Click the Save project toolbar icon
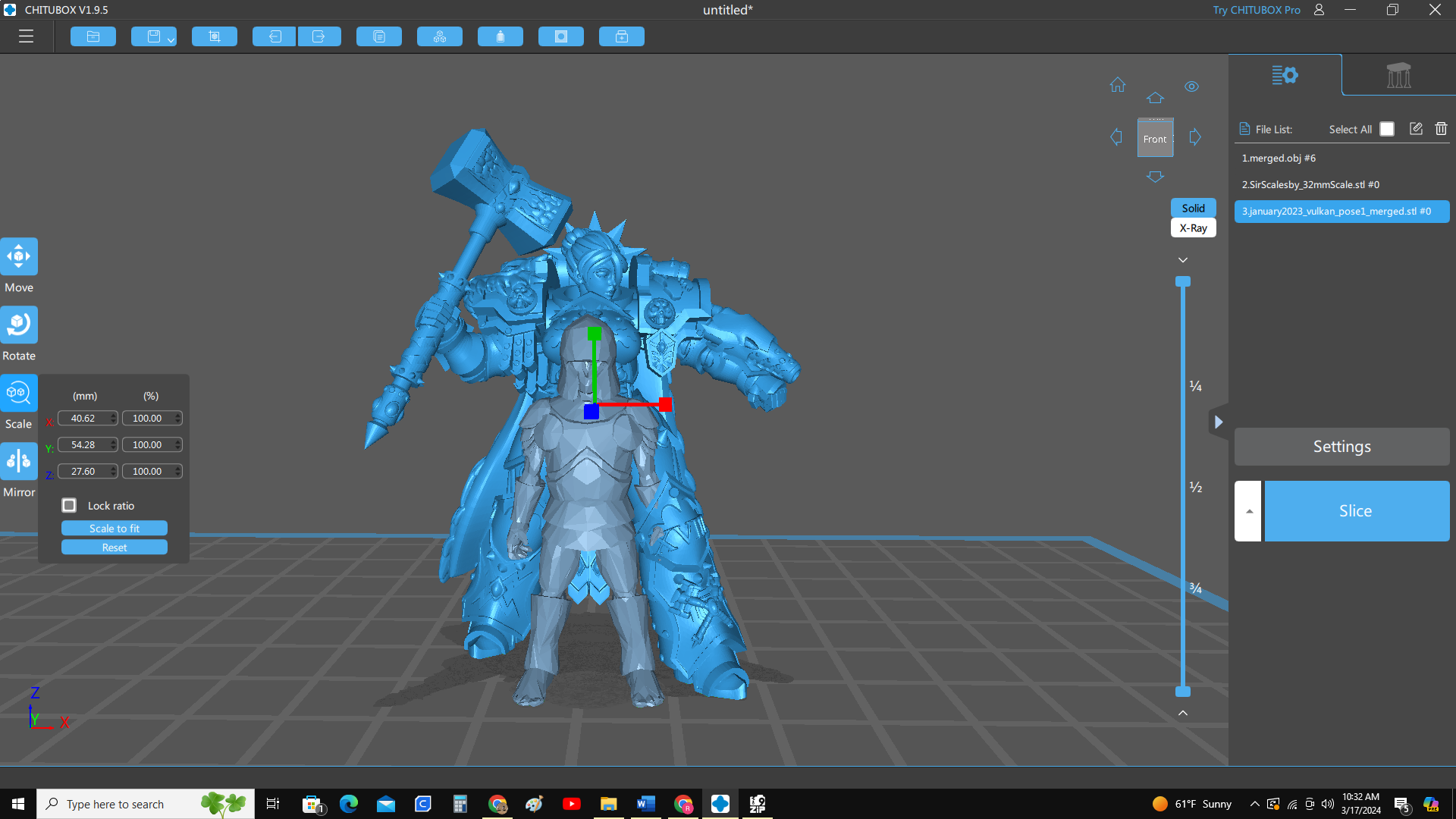 (153, 36)
